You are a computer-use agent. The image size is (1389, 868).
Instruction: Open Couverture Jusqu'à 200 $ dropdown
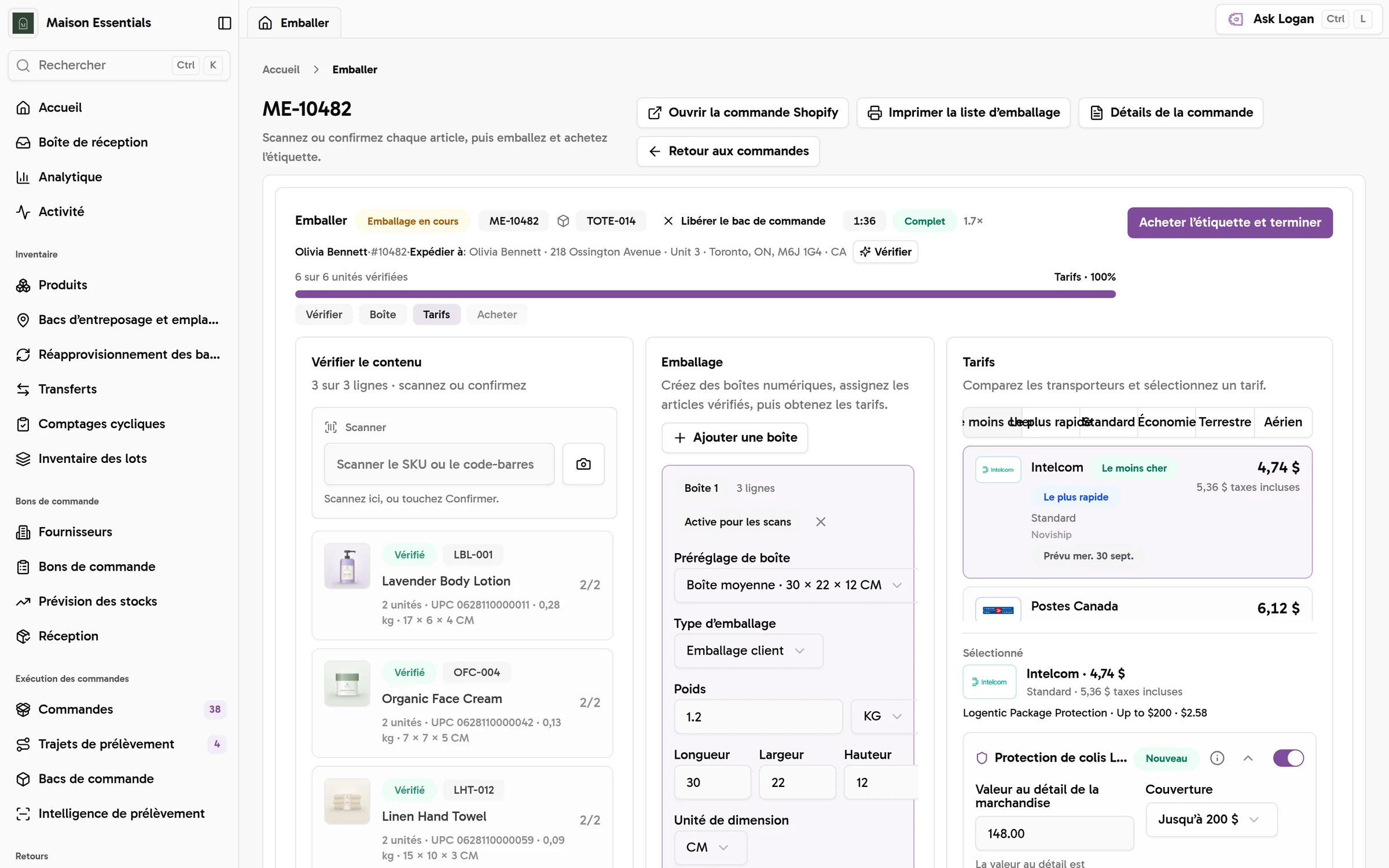[1211, 820]
